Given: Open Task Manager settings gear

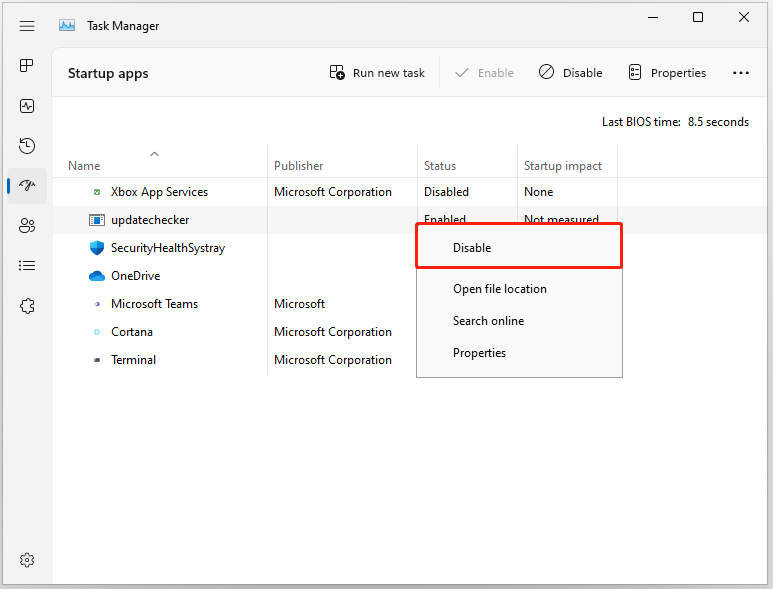Looking at the screenshot, I should 27,560.
